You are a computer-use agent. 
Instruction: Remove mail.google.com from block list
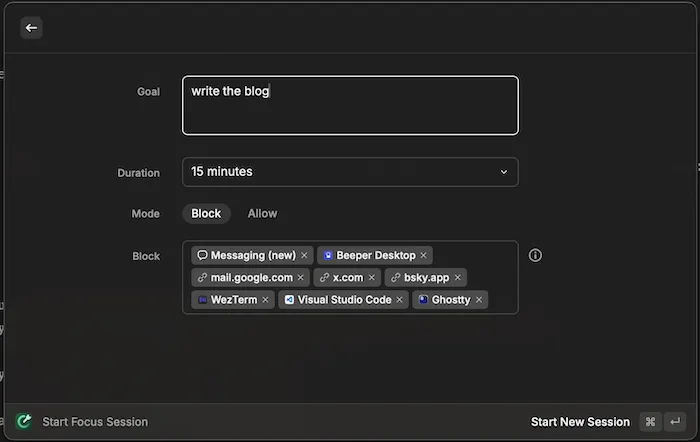301,277
